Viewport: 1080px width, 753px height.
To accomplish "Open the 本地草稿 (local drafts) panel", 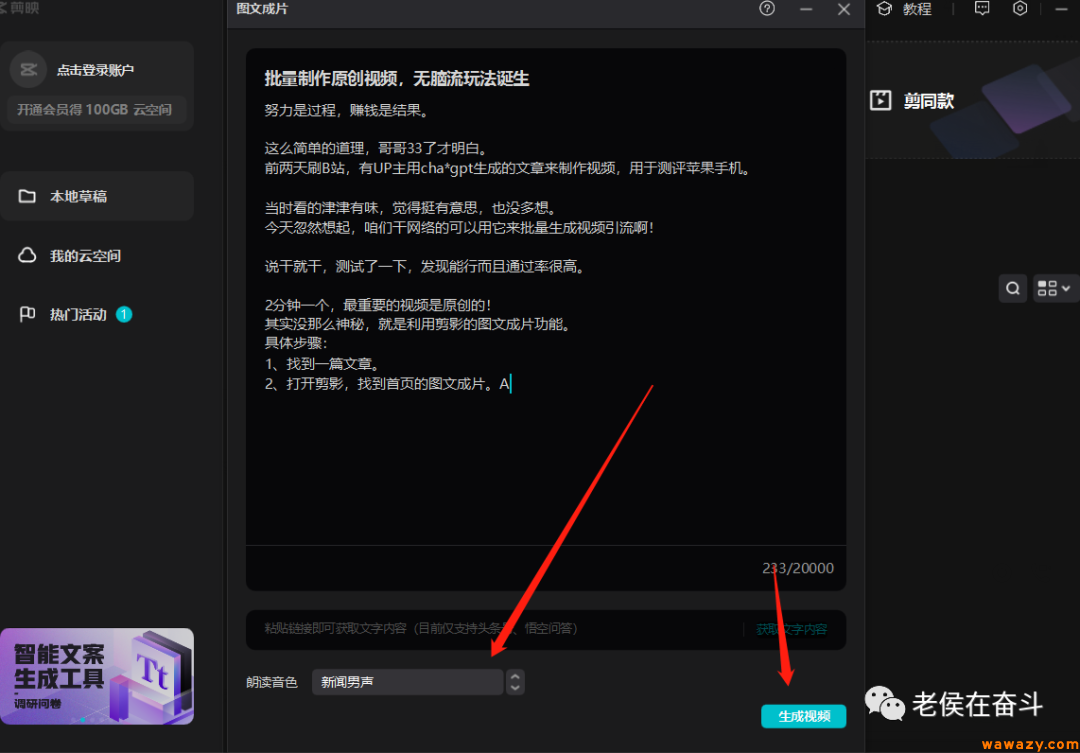I will point(78,196).
